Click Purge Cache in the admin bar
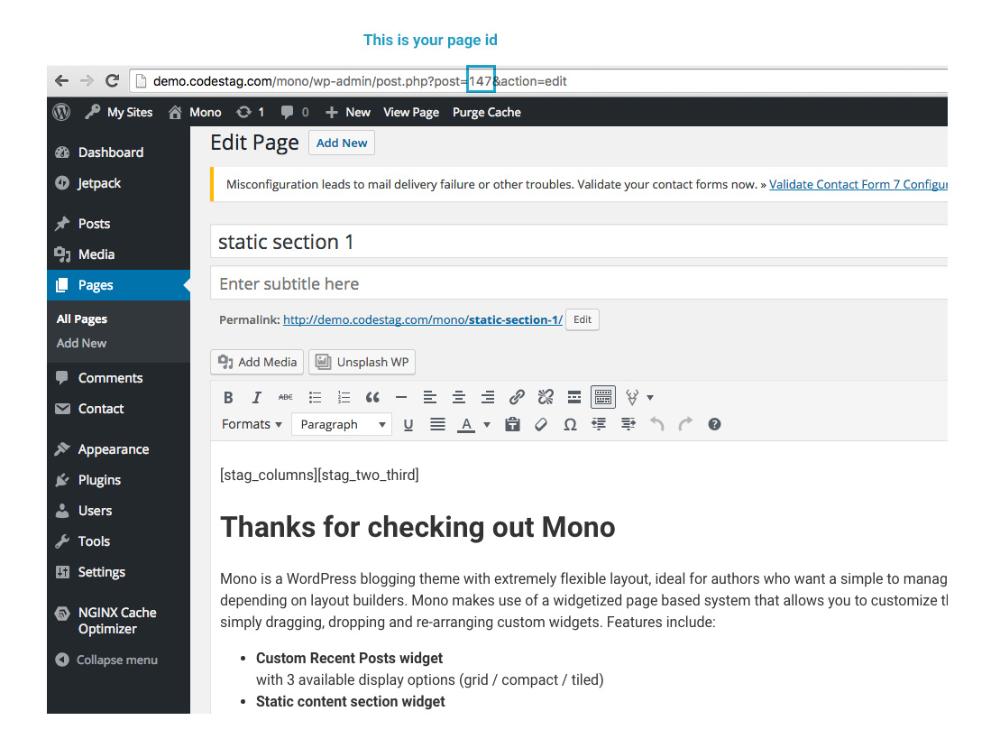 (x=487, y=112)
